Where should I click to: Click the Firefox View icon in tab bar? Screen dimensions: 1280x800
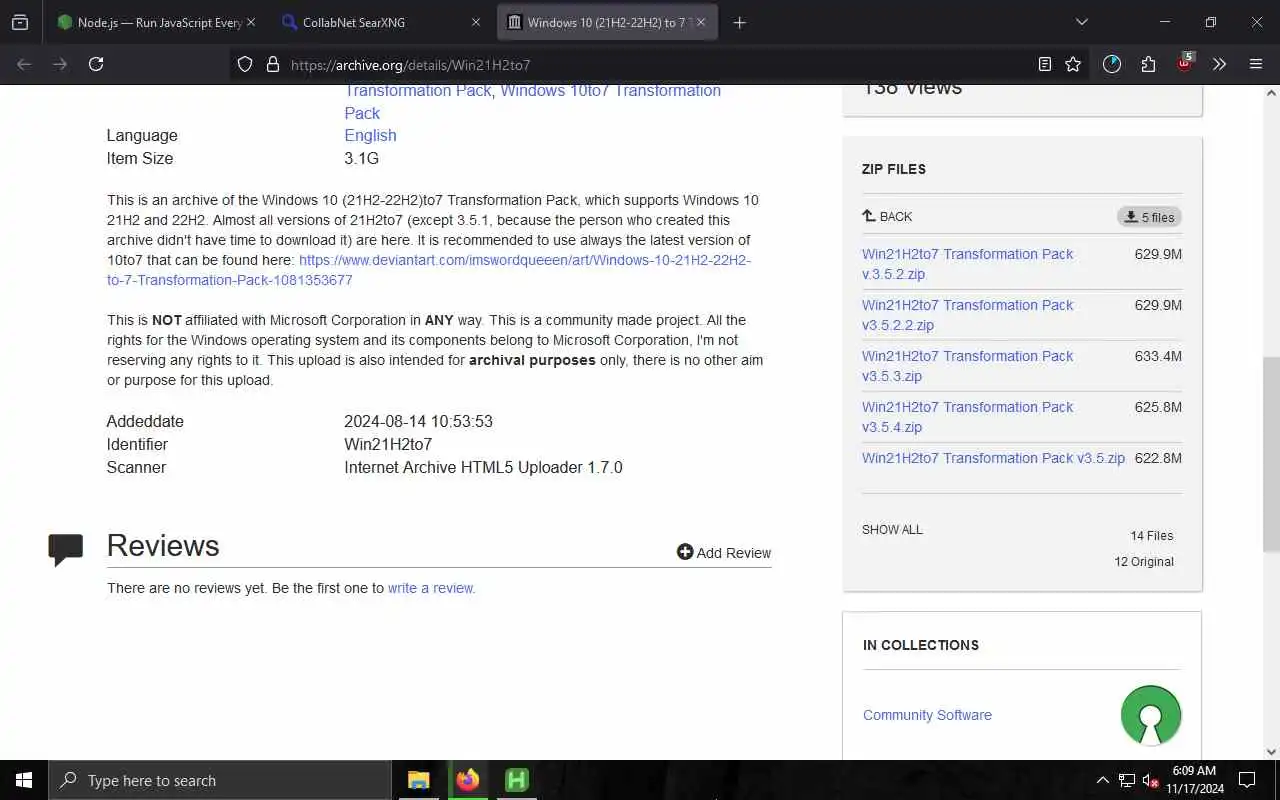click(x=20, y=22)
